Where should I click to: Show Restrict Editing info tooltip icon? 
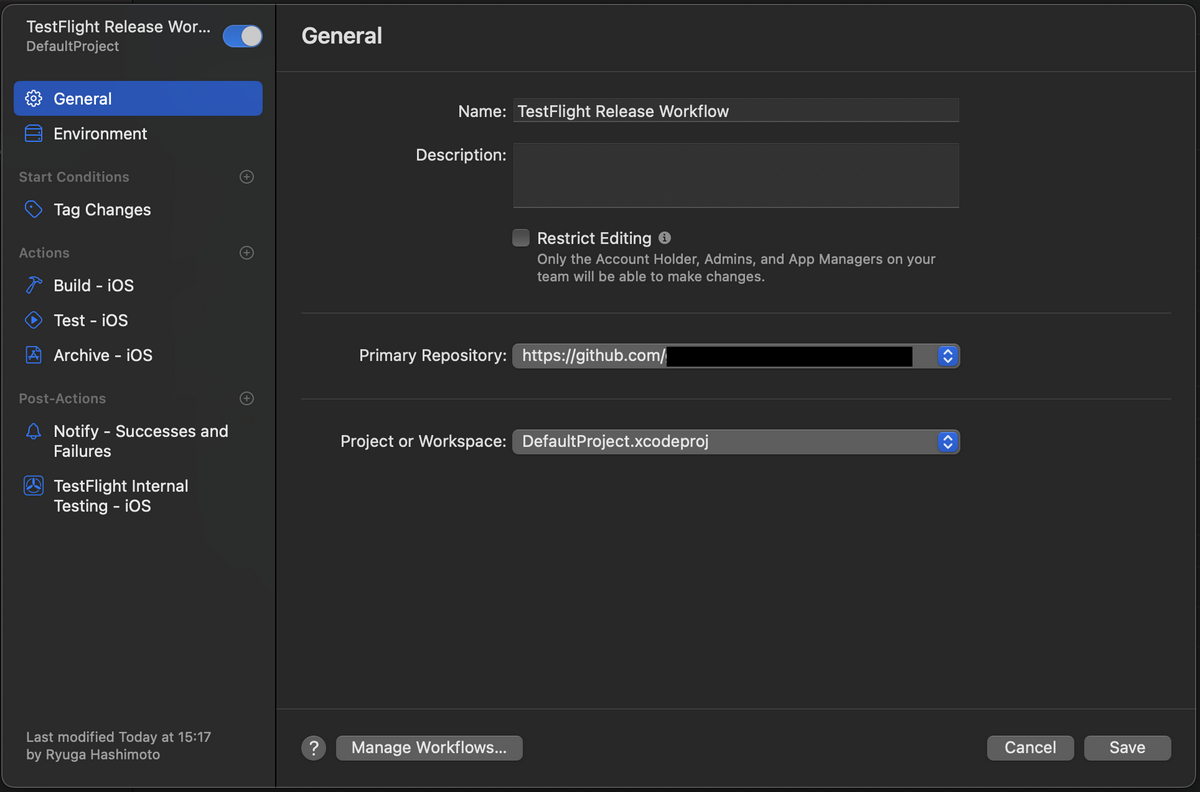665,238
